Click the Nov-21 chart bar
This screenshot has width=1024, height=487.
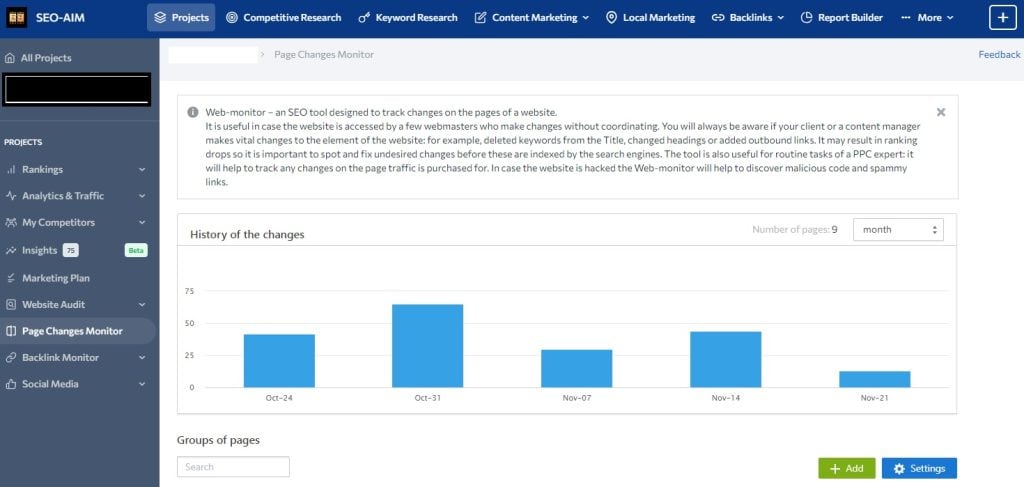tap(874, 379)
